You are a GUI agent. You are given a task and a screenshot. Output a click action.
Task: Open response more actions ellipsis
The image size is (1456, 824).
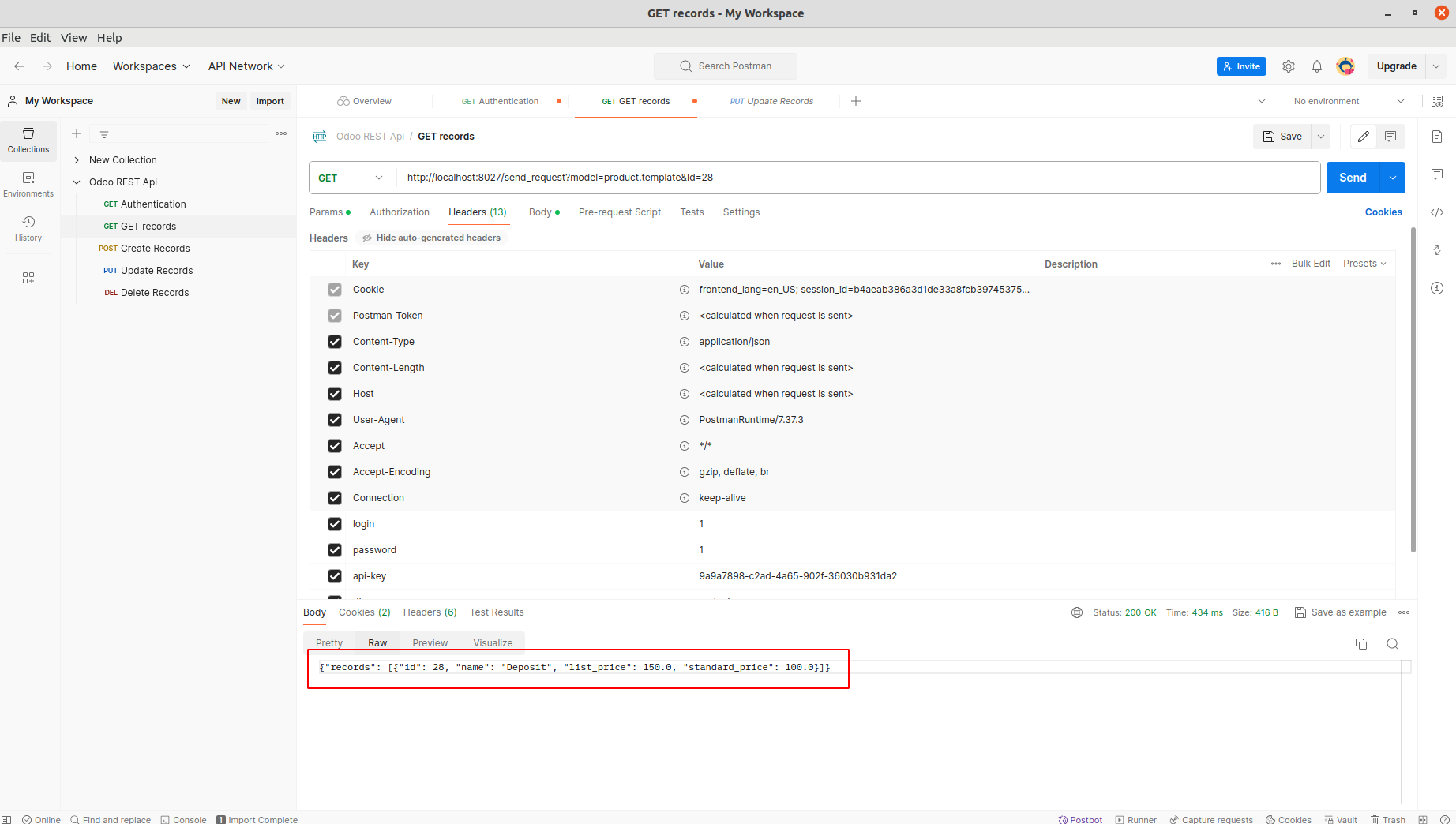click(x=1404, y=612)
